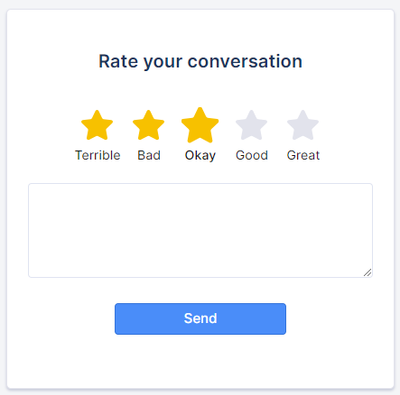Click the second yellow star above Bad
Viewport: 400px width, 395px height.
(149, 125)
